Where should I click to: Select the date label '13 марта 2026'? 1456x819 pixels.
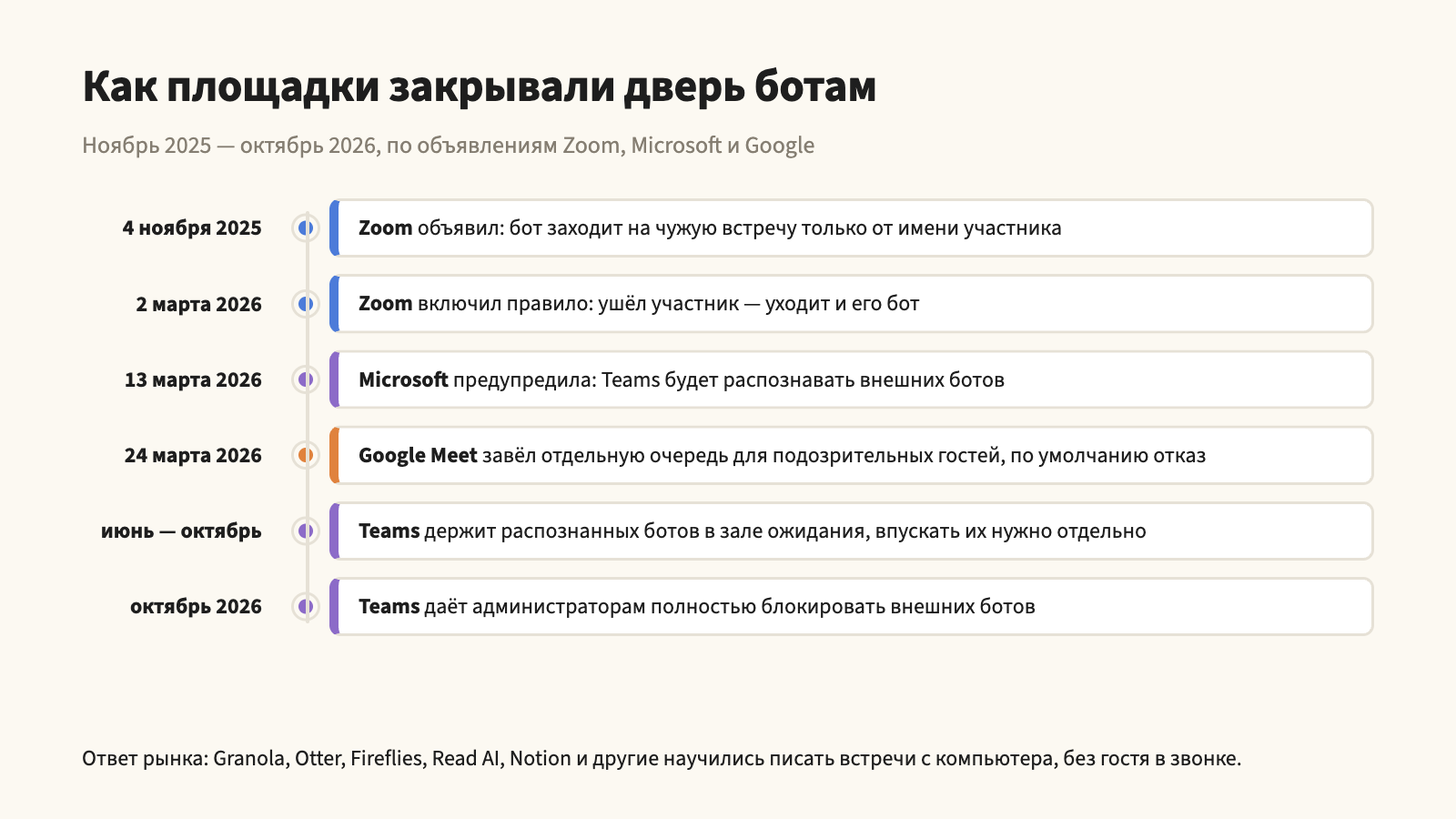click(193, 380)
